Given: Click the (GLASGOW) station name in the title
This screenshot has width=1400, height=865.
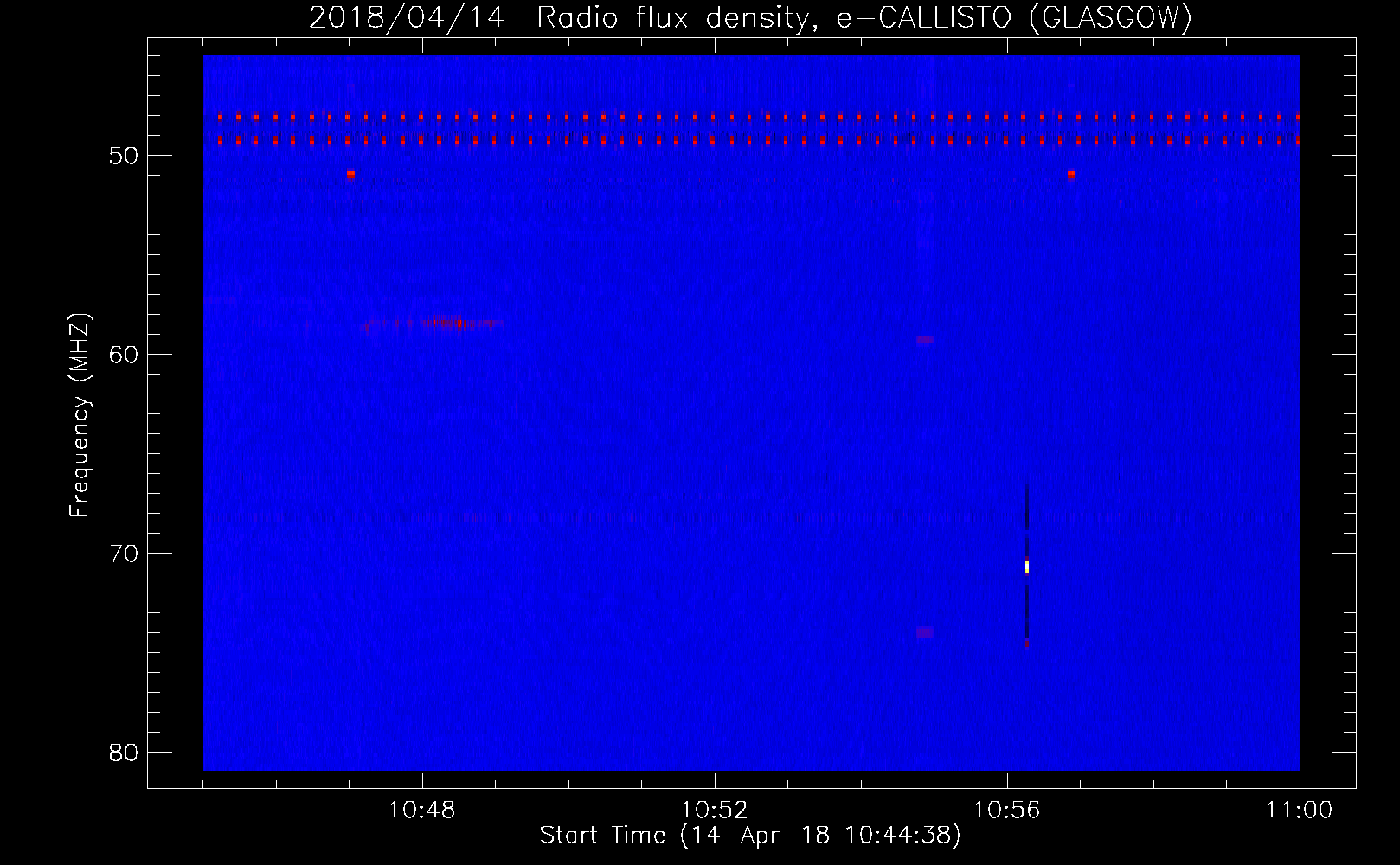Looking at the screenshot, I should pos(1110,18).
